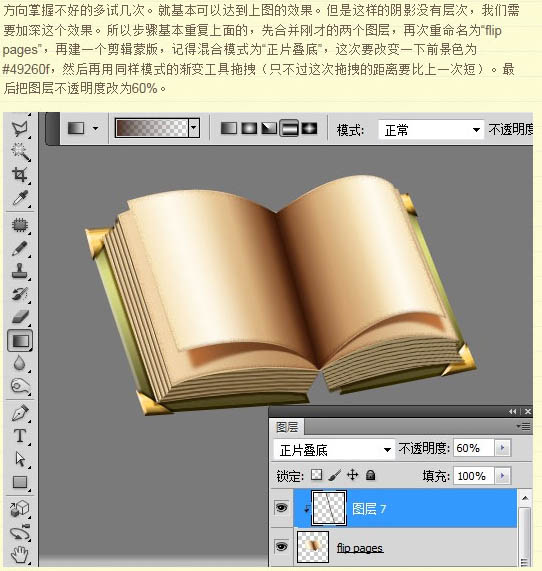This screenshot has width=542, height=571.
Task: Hide the 图层 7 layer visibility eye
Action: coord(281,508)
